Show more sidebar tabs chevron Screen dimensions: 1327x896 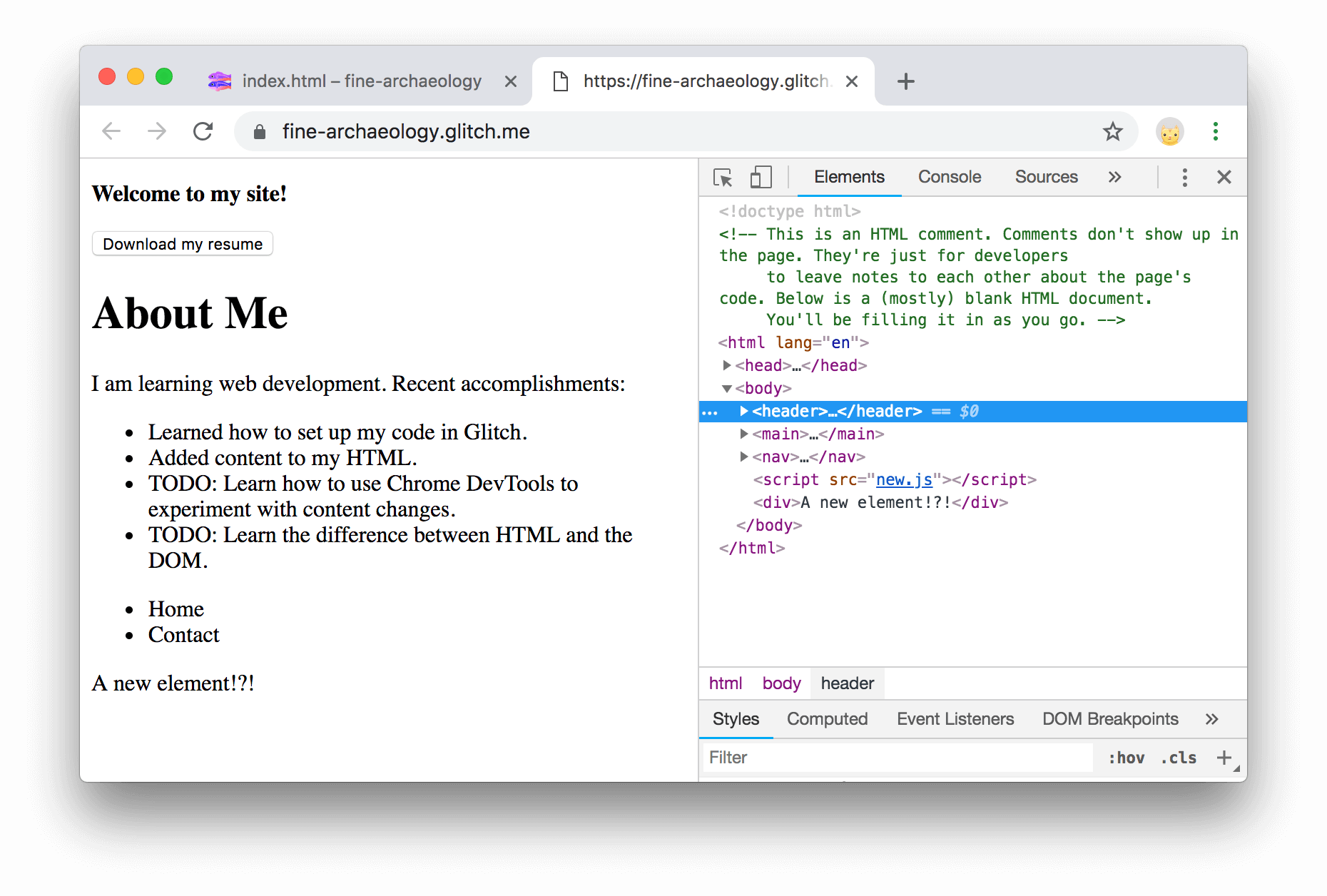click(1212, 719)
